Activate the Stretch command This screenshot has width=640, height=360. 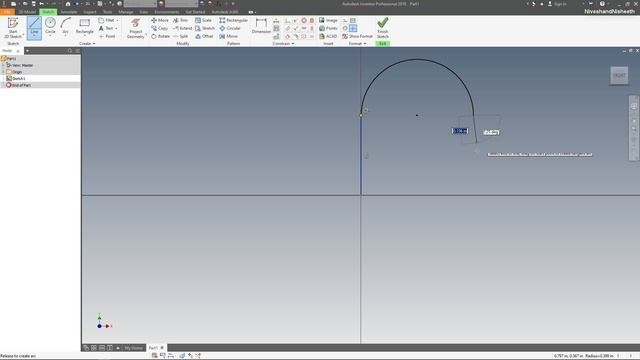(x=205, y=28)
